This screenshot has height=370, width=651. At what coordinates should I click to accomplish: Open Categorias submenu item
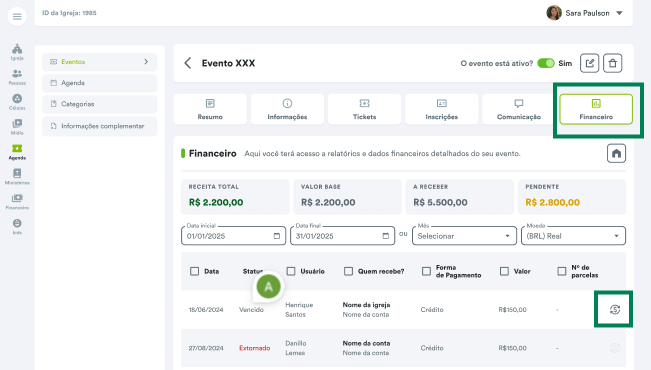[100, 104]
